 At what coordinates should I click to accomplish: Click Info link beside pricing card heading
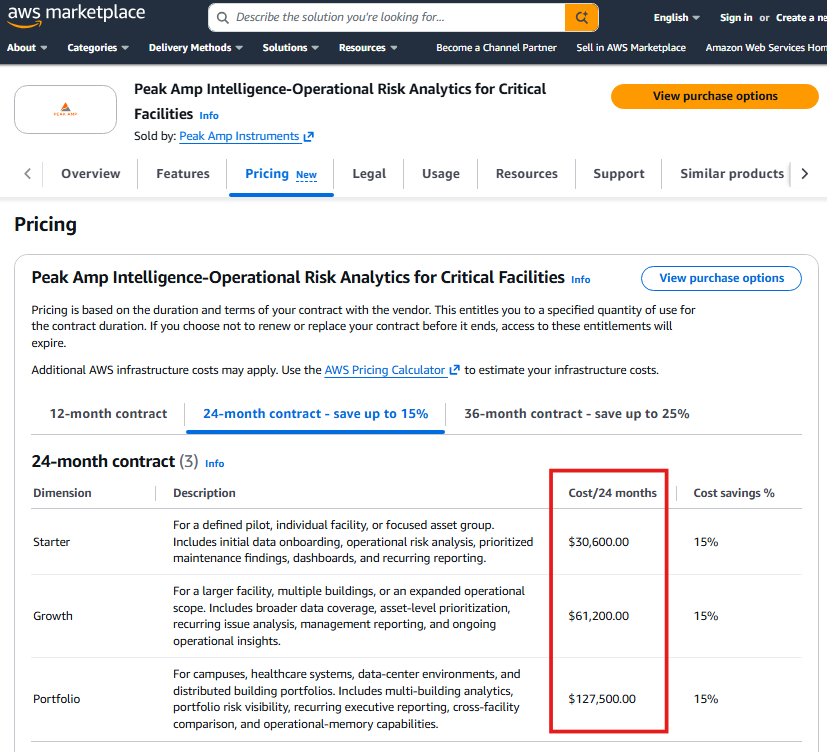tap(580, 279)
